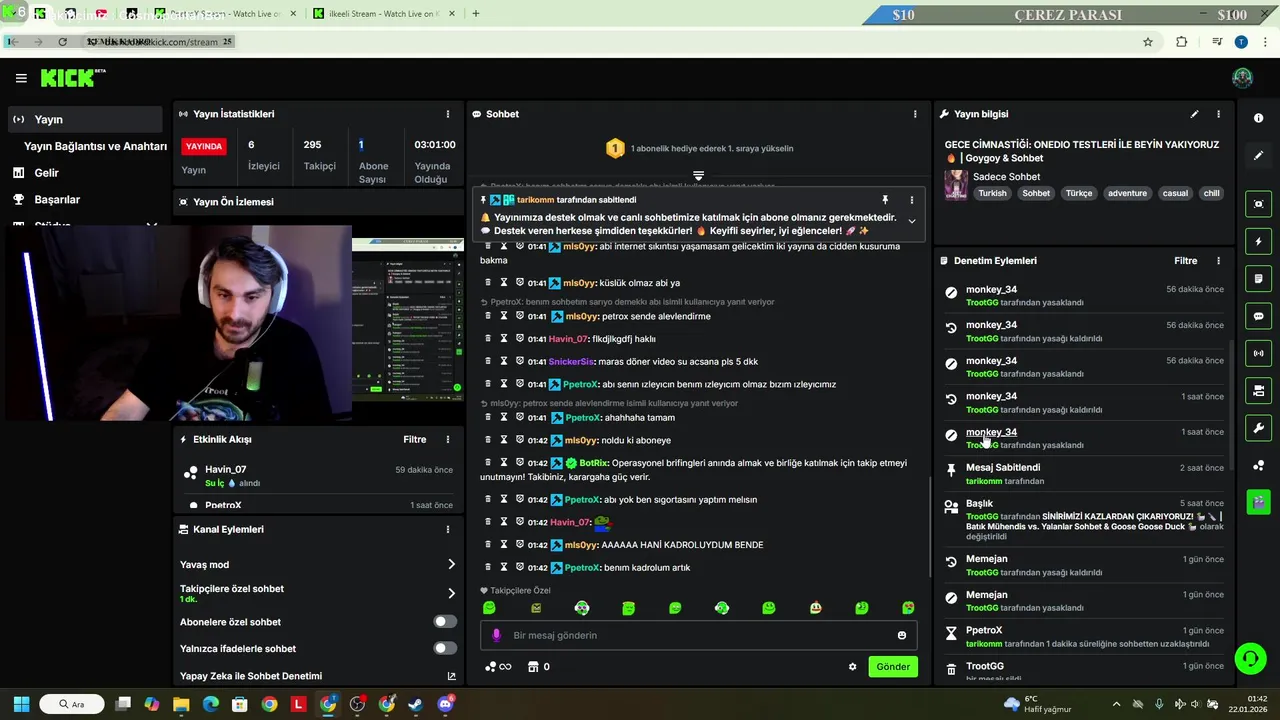Open Steam from the taskbar
Screen dimensions: 1280x720
click(x=415, y=704)
